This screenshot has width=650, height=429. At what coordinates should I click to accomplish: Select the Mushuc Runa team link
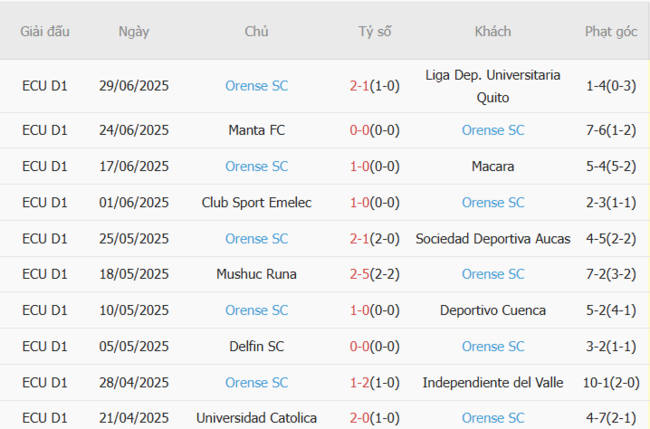click(x=256, y=274)
